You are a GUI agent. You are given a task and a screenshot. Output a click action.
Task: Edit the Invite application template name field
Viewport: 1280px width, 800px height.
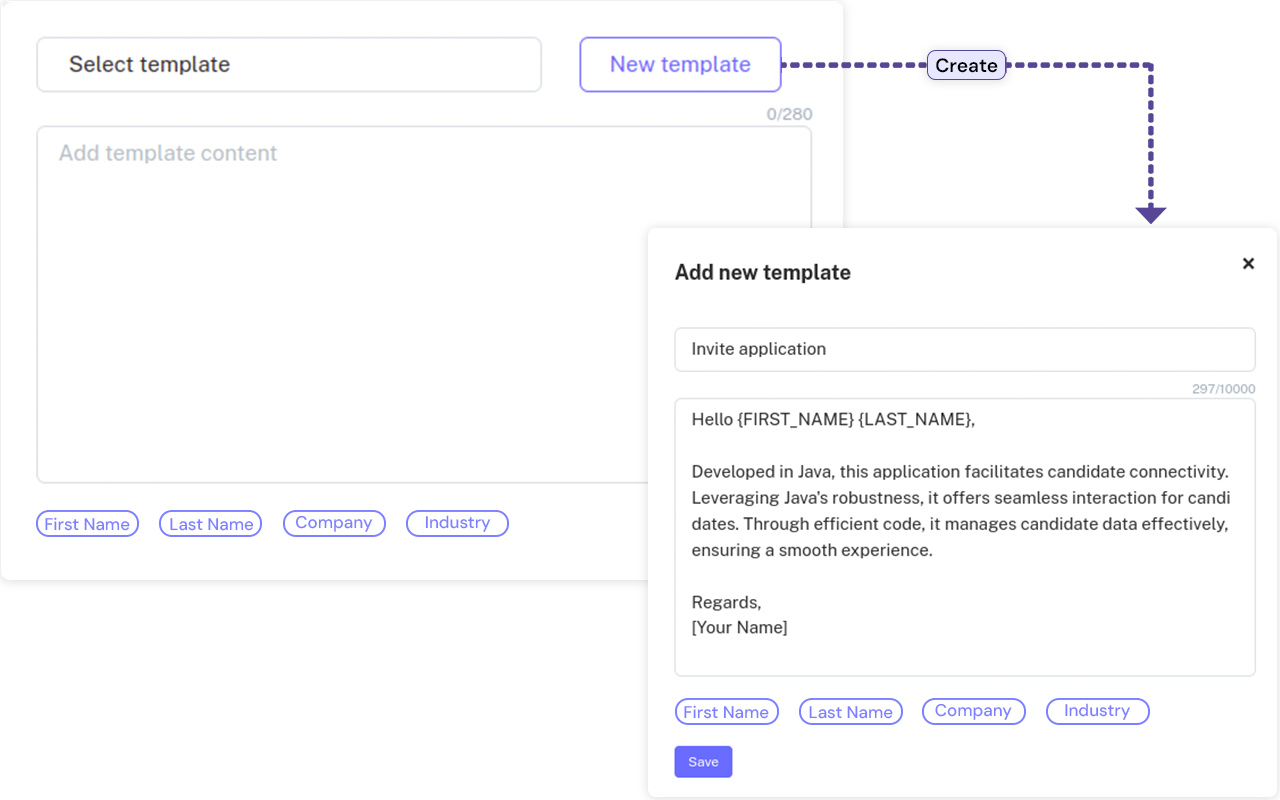click(965, 349)
